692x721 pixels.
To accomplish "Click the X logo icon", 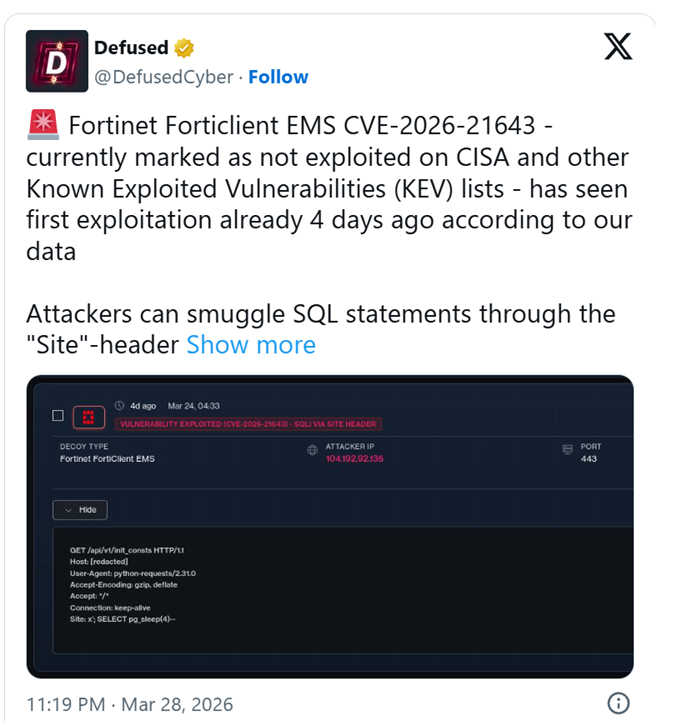I will click(619, 47).
